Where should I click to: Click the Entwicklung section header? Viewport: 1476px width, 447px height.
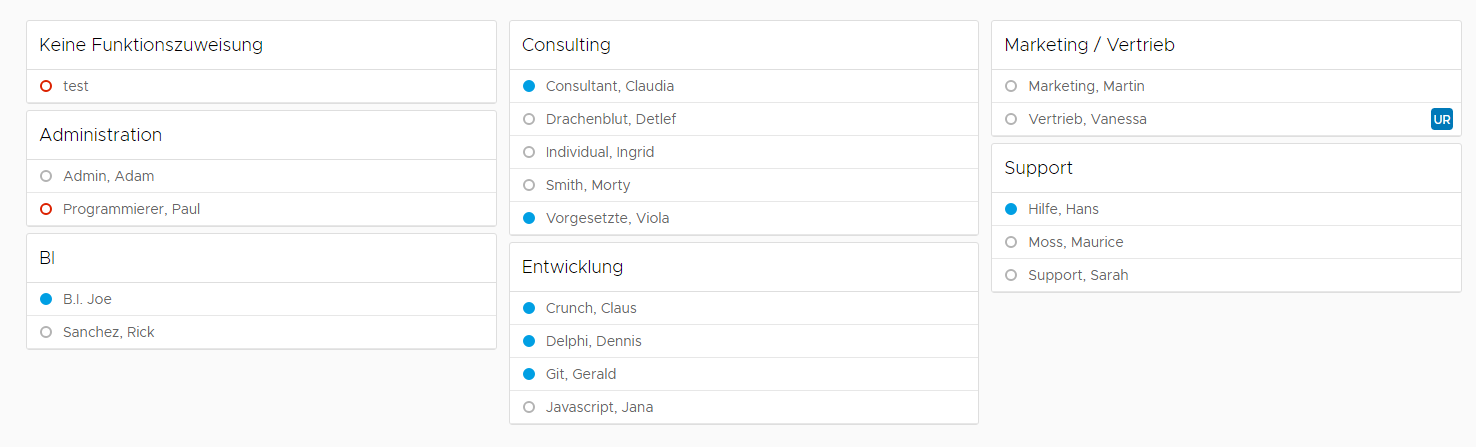pos(572,267)
